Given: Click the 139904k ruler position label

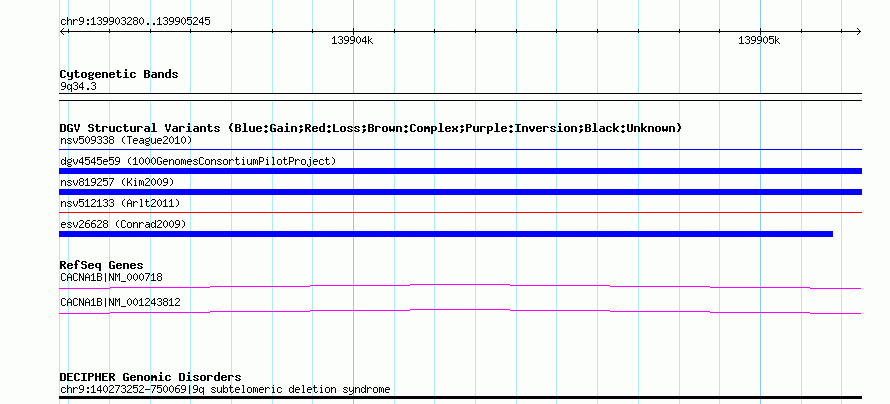Looking at the screenshot, I should click(352, 40).
